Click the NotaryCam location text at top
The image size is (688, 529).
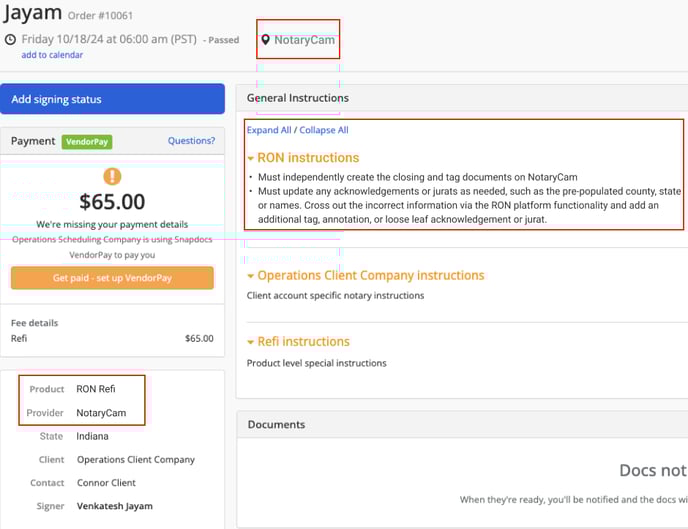(x=305, y=40)
